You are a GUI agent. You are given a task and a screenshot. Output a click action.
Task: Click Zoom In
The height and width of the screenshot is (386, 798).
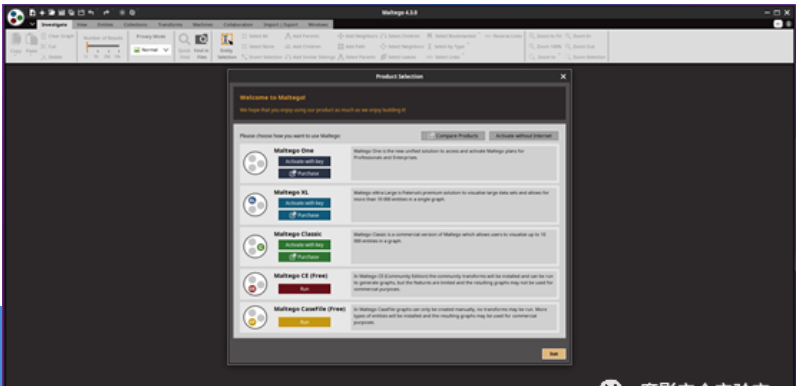tap(578, 36)
